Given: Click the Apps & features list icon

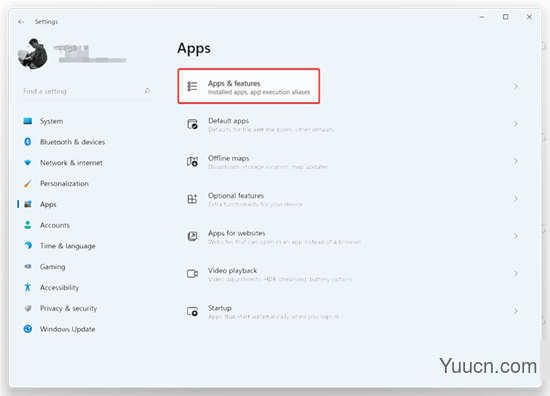Looking at the screenshot, I should (x=192, y=86).
